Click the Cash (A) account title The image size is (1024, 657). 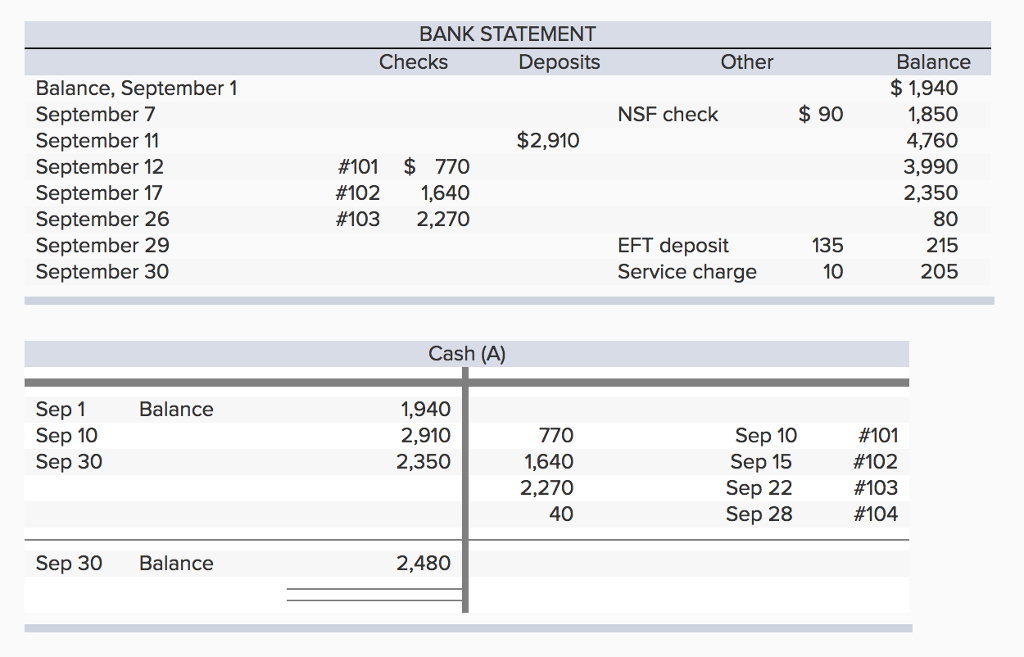466,353
